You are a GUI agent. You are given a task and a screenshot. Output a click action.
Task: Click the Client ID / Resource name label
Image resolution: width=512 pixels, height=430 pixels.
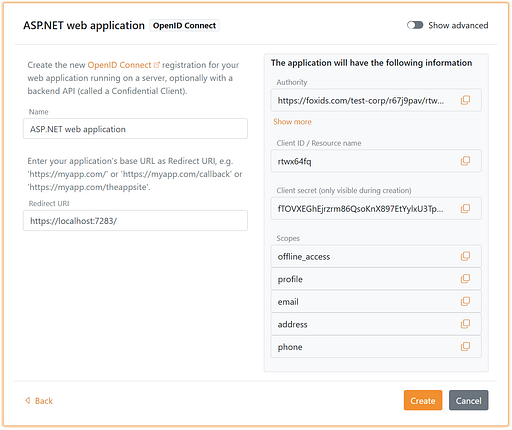point(319,143)
